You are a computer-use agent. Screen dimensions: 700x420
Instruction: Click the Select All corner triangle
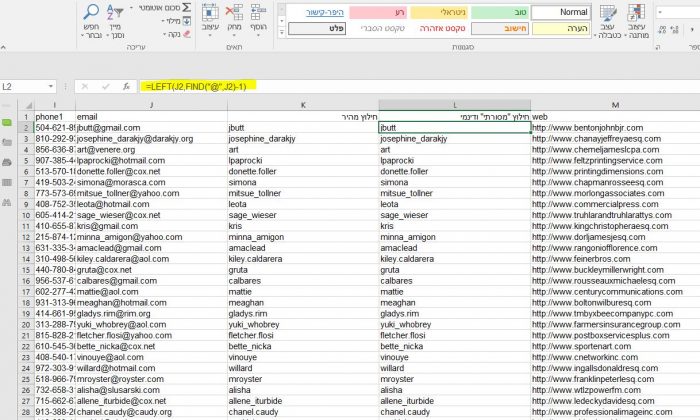29,105
